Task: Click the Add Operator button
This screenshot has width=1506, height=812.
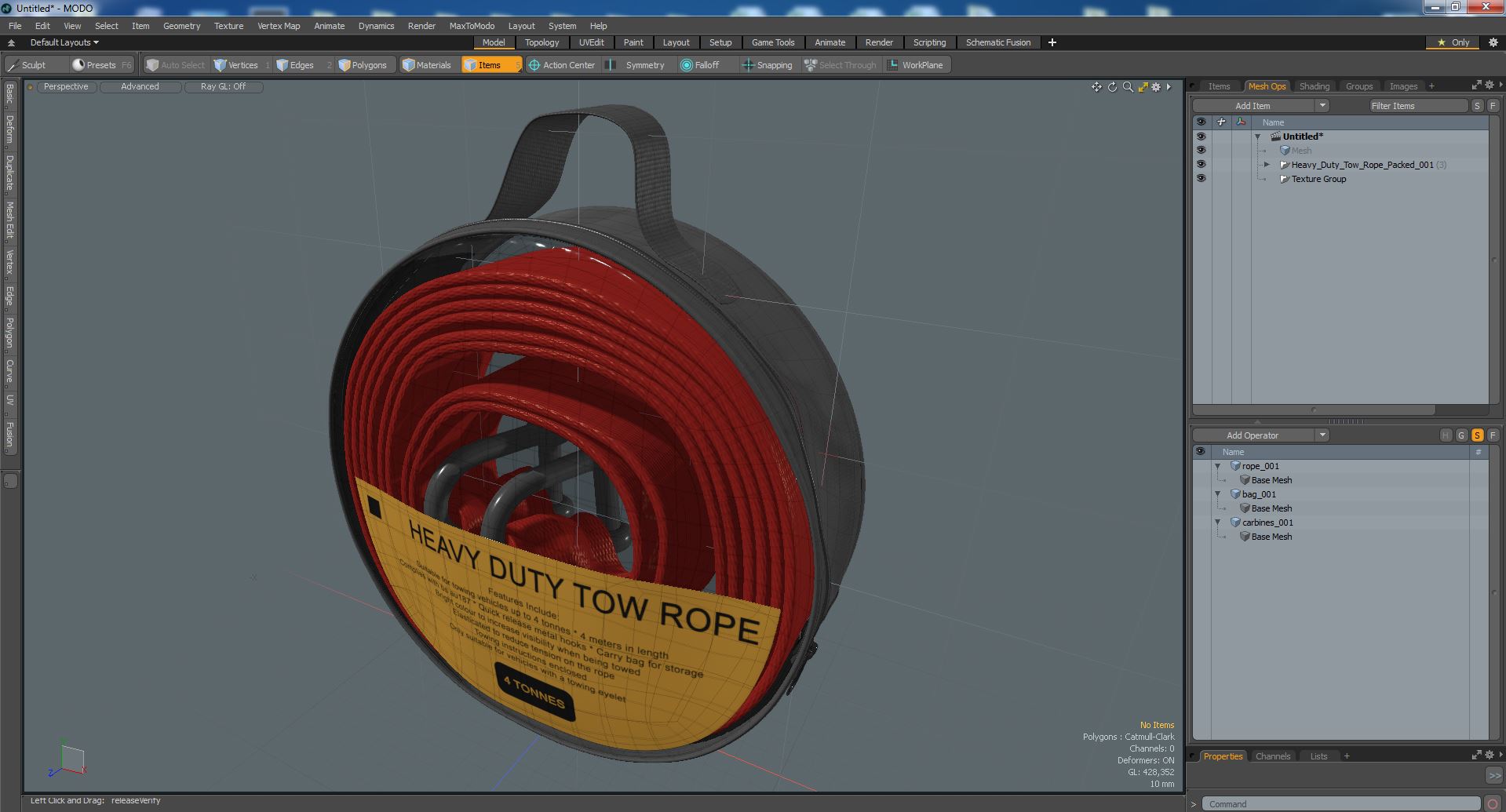Action: click(x=1253, y=435)
